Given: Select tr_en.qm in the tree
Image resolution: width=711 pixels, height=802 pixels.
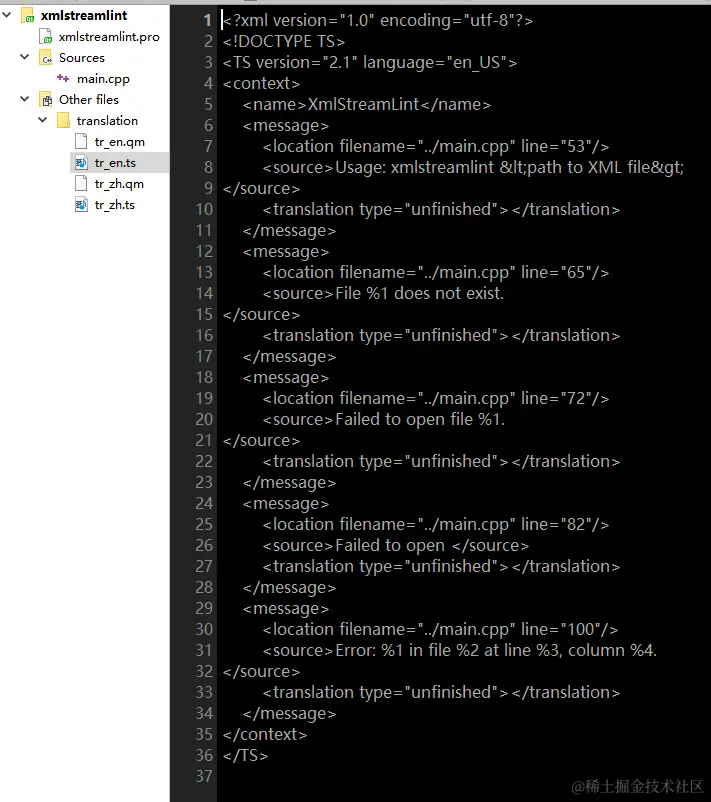Looking at the screenshot, I should pyautogui.click(x=120, y=142).
